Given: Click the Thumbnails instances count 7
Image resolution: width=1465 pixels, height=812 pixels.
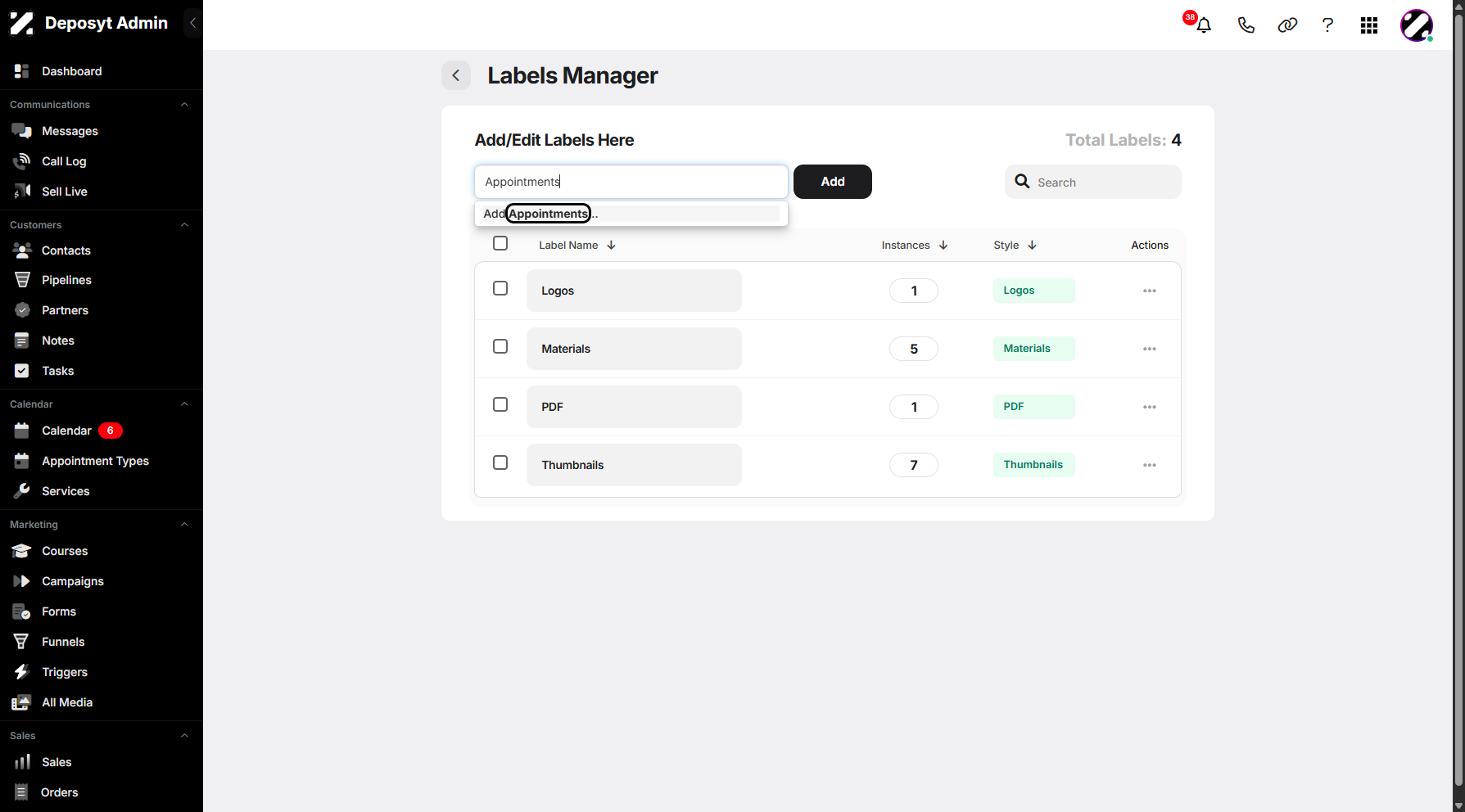Looking at the screenshot, I should coord(914,465).
